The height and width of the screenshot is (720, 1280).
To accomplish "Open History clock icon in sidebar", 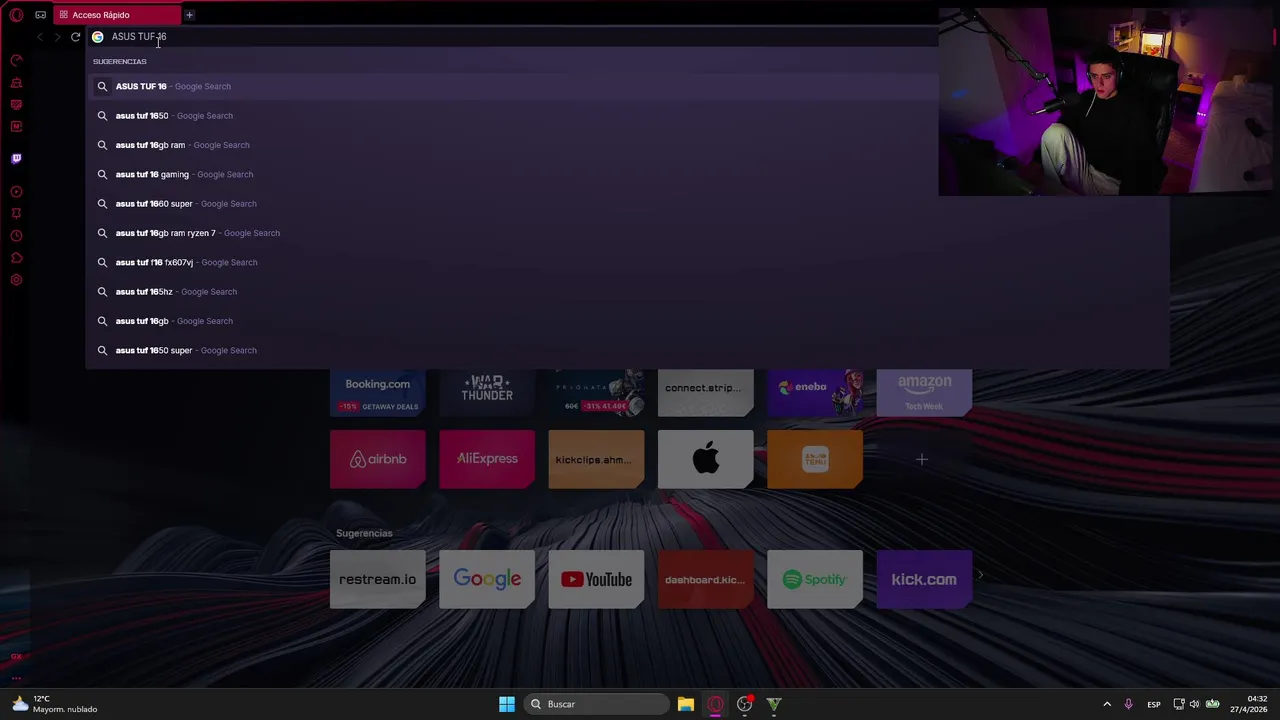I will point(16,236).
